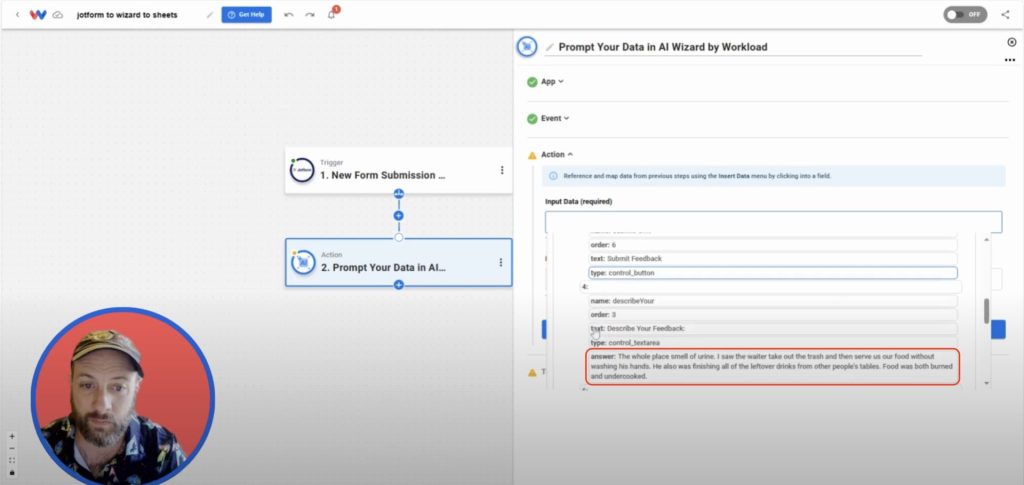Select the 'Prompt Your Data in AI' action step

(398, 262)
